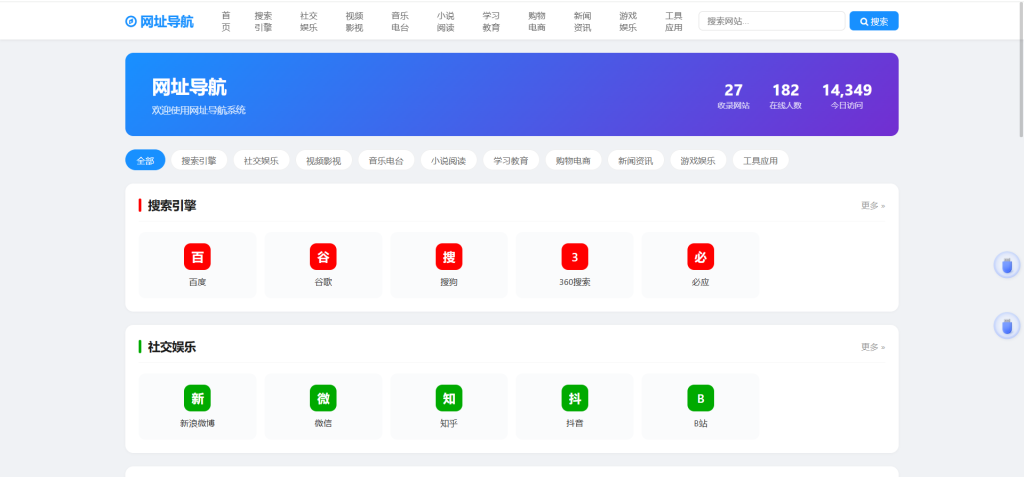The image size is (1024, 477).
Task: Open 小说阅读 in top navigation bar
Action: pos(445,22)
